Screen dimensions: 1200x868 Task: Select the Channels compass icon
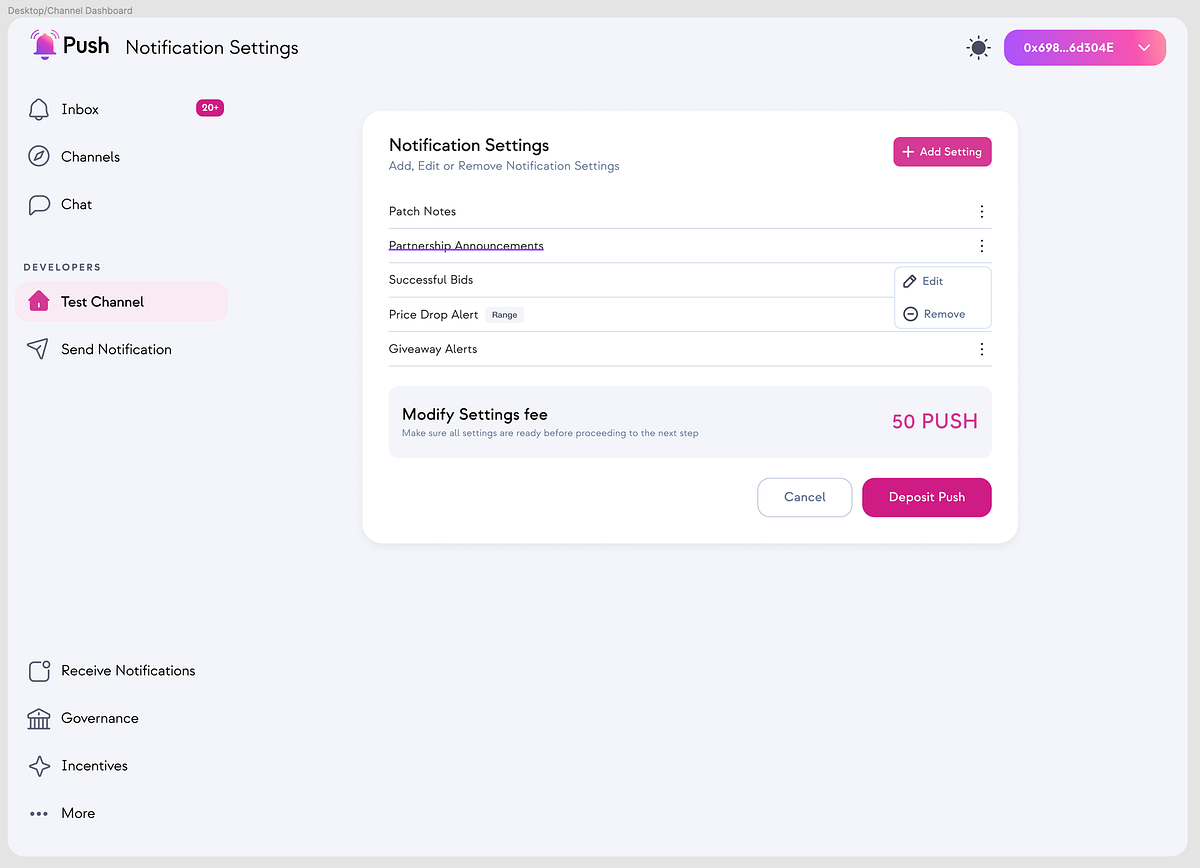click(37, 156)
